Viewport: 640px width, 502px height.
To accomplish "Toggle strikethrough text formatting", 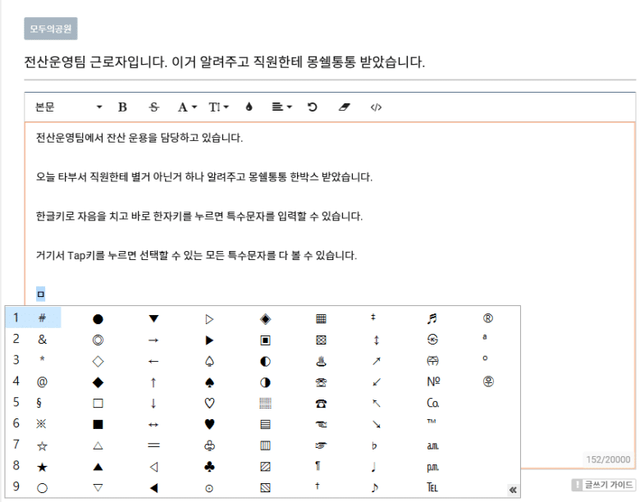I will (153, 107).
